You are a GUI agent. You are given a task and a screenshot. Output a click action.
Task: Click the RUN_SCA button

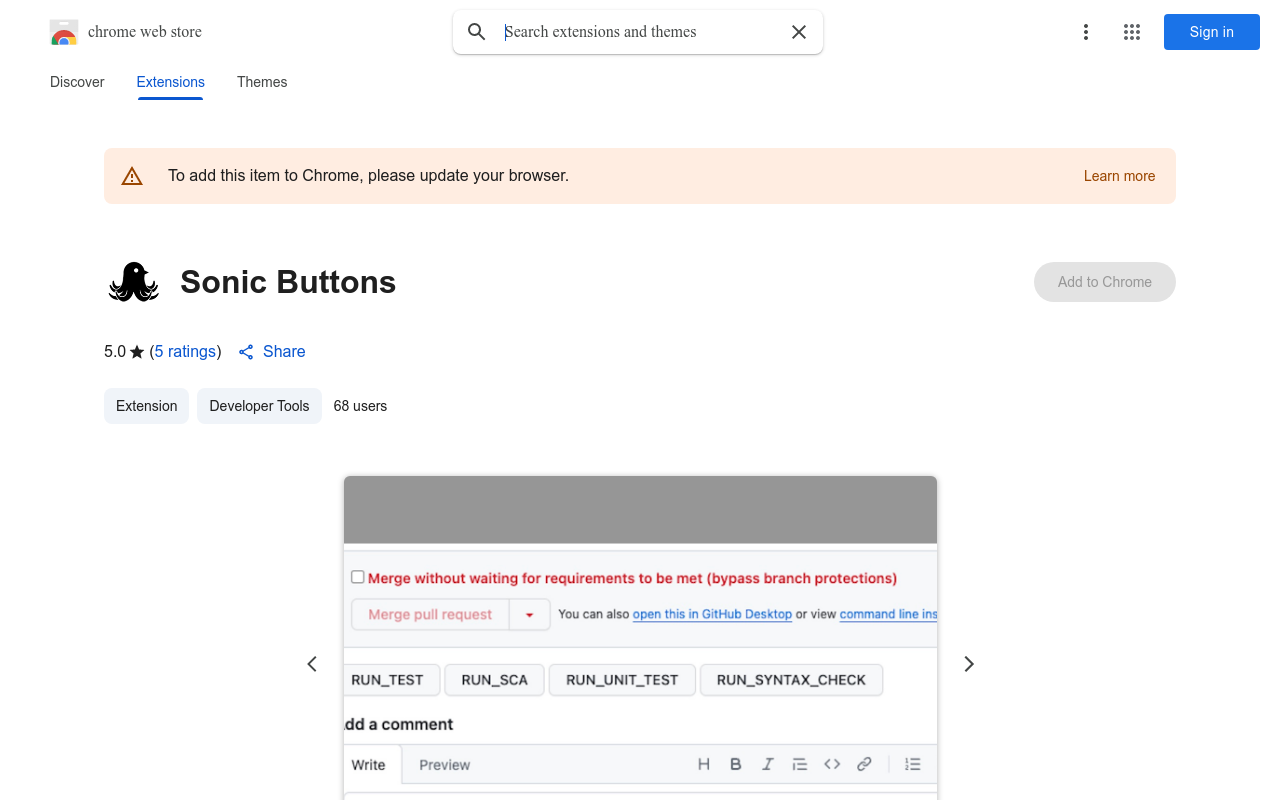point(495,680)
